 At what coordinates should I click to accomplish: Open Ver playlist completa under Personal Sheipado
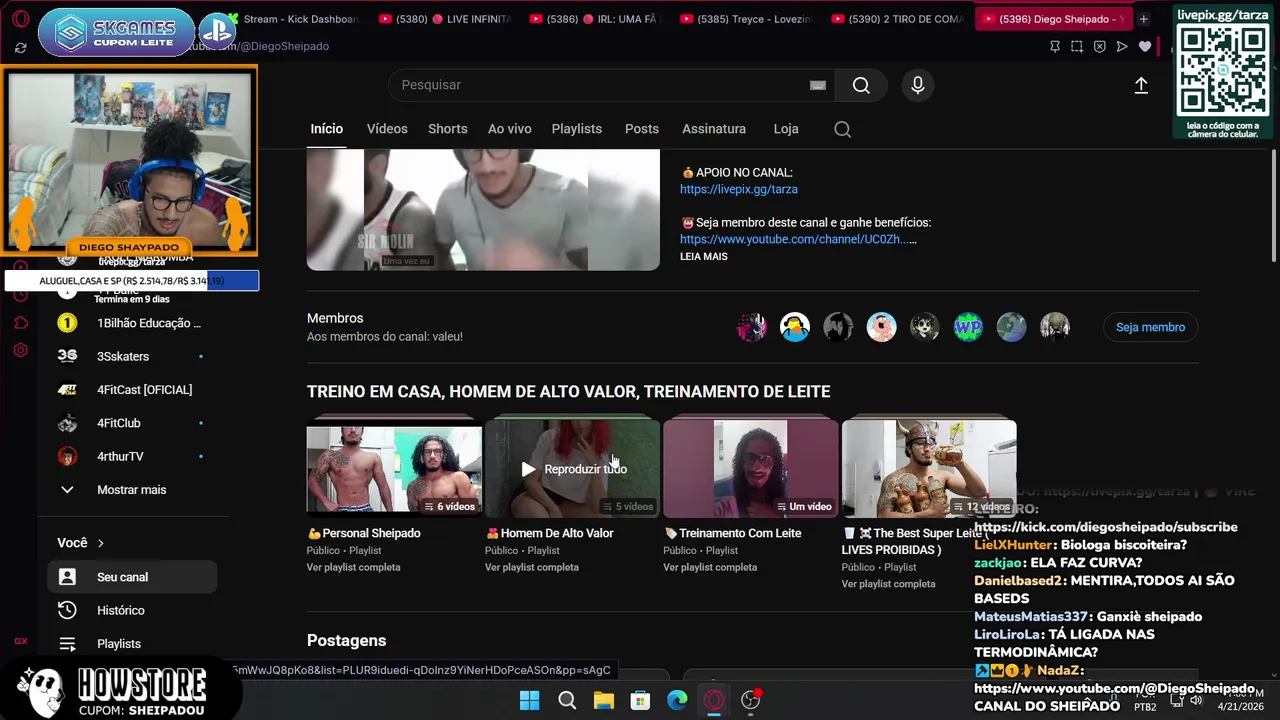point(353,567)
